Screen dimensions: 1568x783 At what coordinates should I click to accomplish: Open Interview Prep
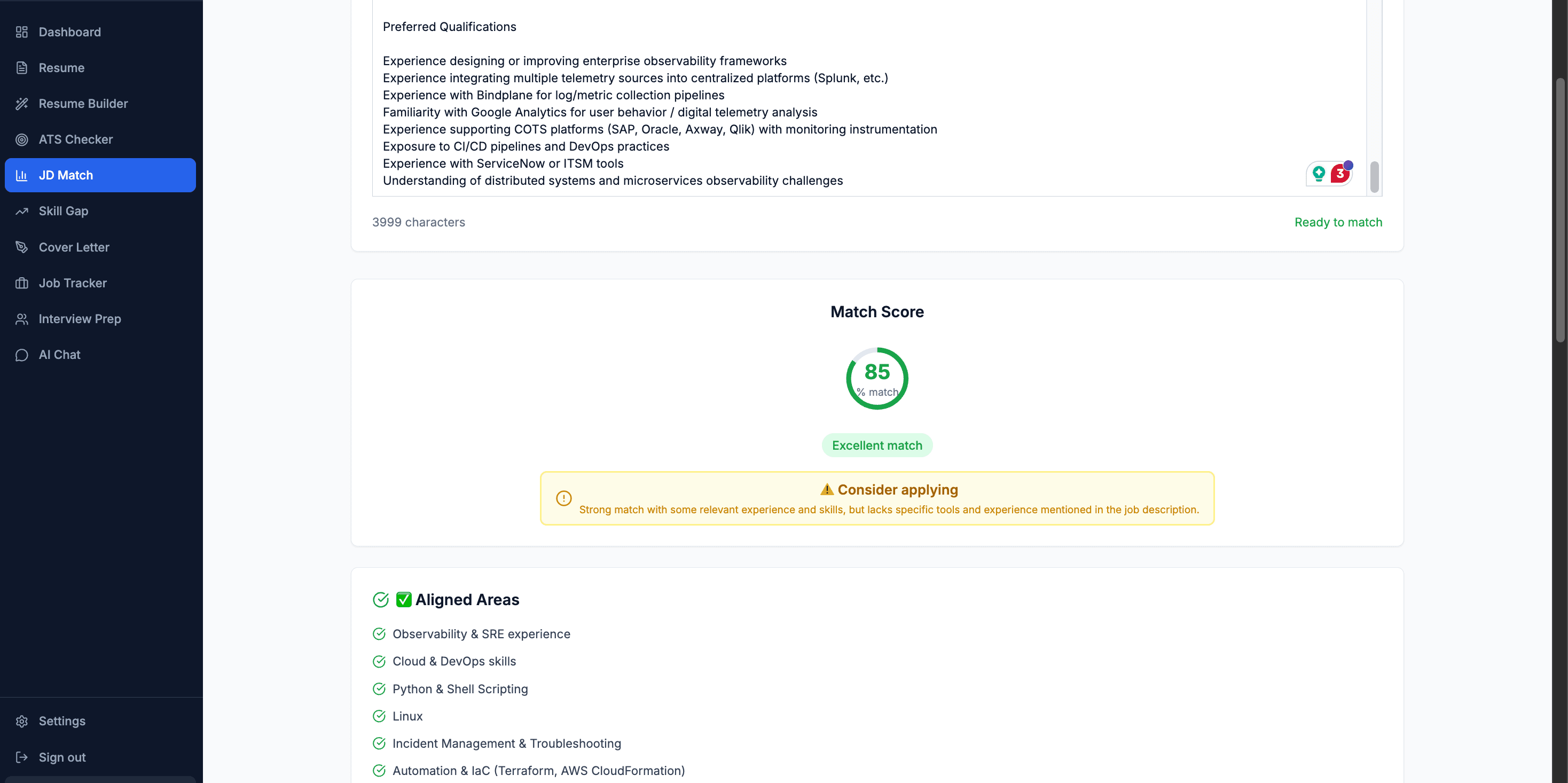pos(100,319)
